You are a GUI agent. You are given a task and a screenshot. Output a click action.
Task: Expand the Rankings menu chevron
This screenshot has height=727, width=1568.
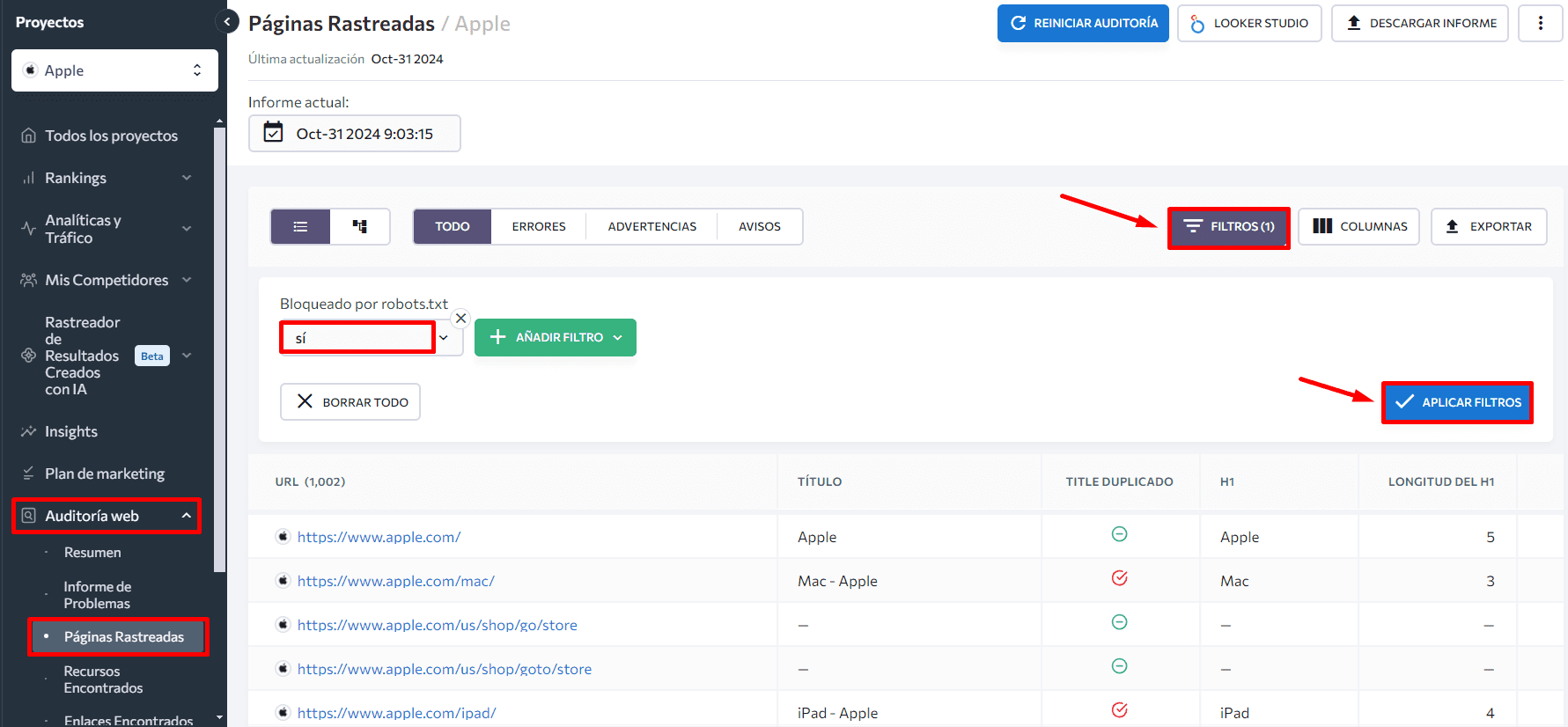[187, 178]
